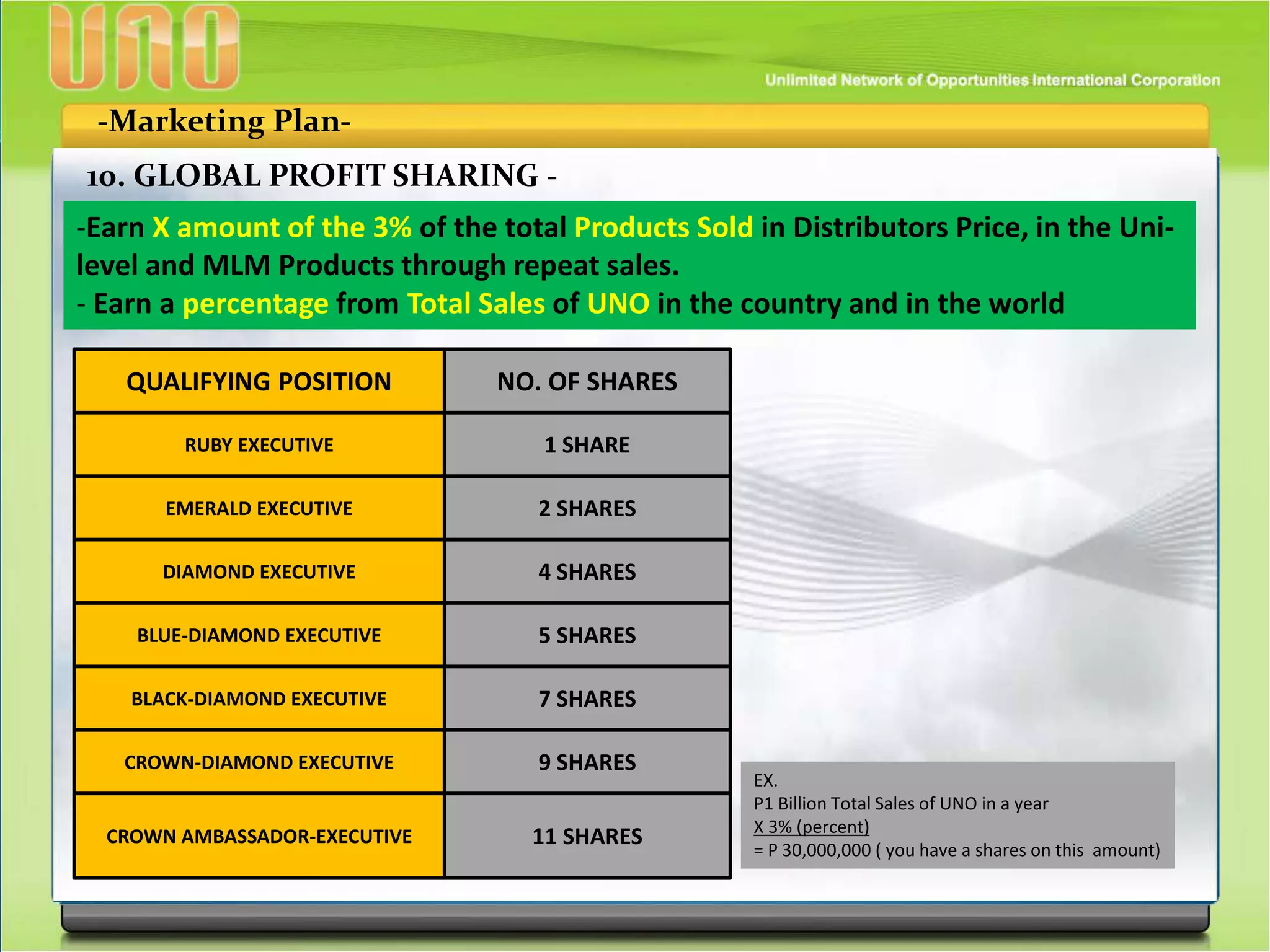Viewport: 1270px width, 952px height.
Task: Click the '= P 30,000,000' result line
Action: pyautogui.click(x=957, y=850)
